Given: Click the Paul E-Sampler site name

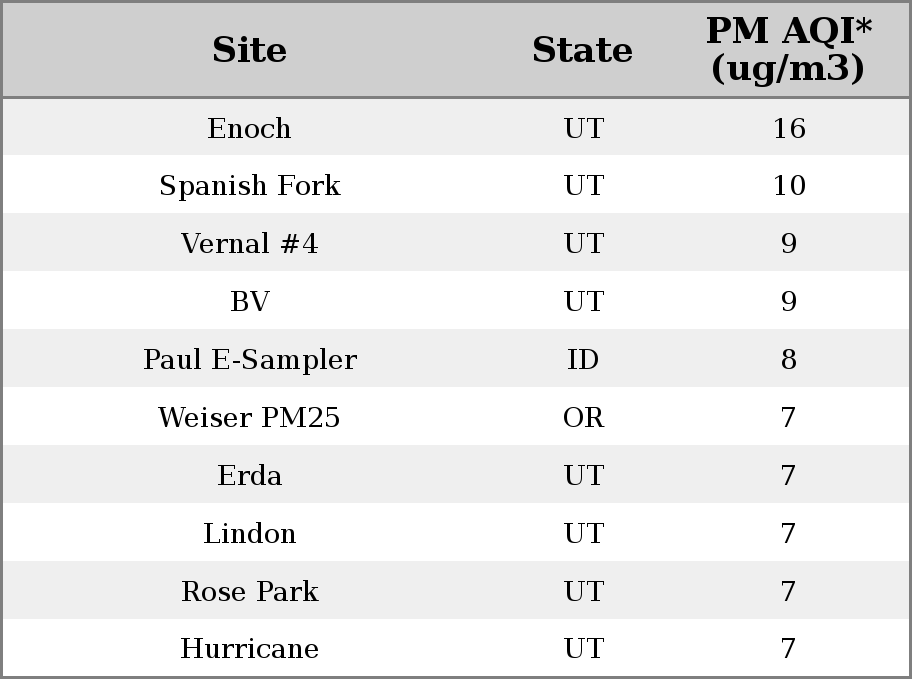Looking at the screenshot, I should point(250,360).
